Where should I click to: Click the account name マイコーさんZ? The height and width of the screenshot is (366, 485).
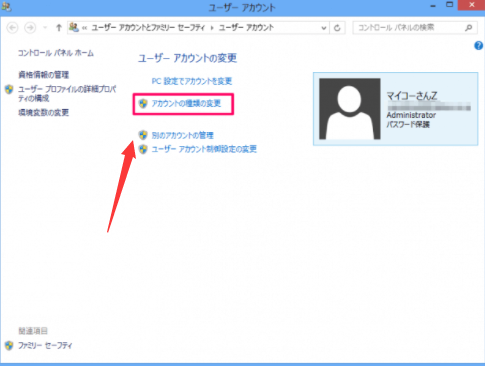pos(412,96)
